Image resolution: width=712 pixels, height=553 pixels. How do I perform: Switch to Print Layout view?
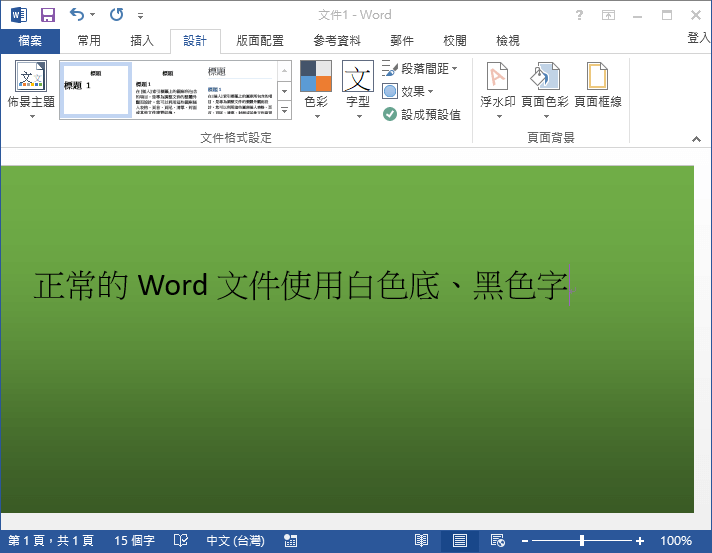tap(460, 541)
